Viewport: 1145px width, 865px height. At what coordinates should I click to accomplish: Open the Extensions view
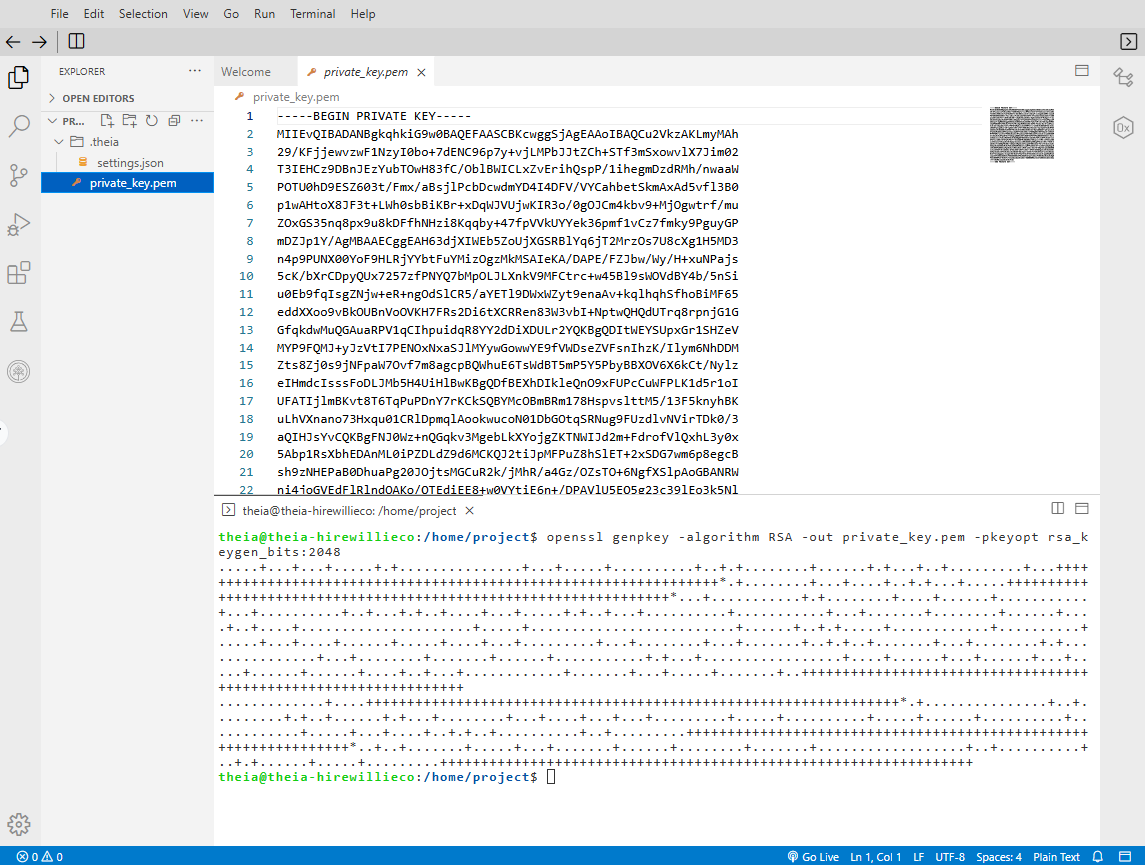point(18,273)
